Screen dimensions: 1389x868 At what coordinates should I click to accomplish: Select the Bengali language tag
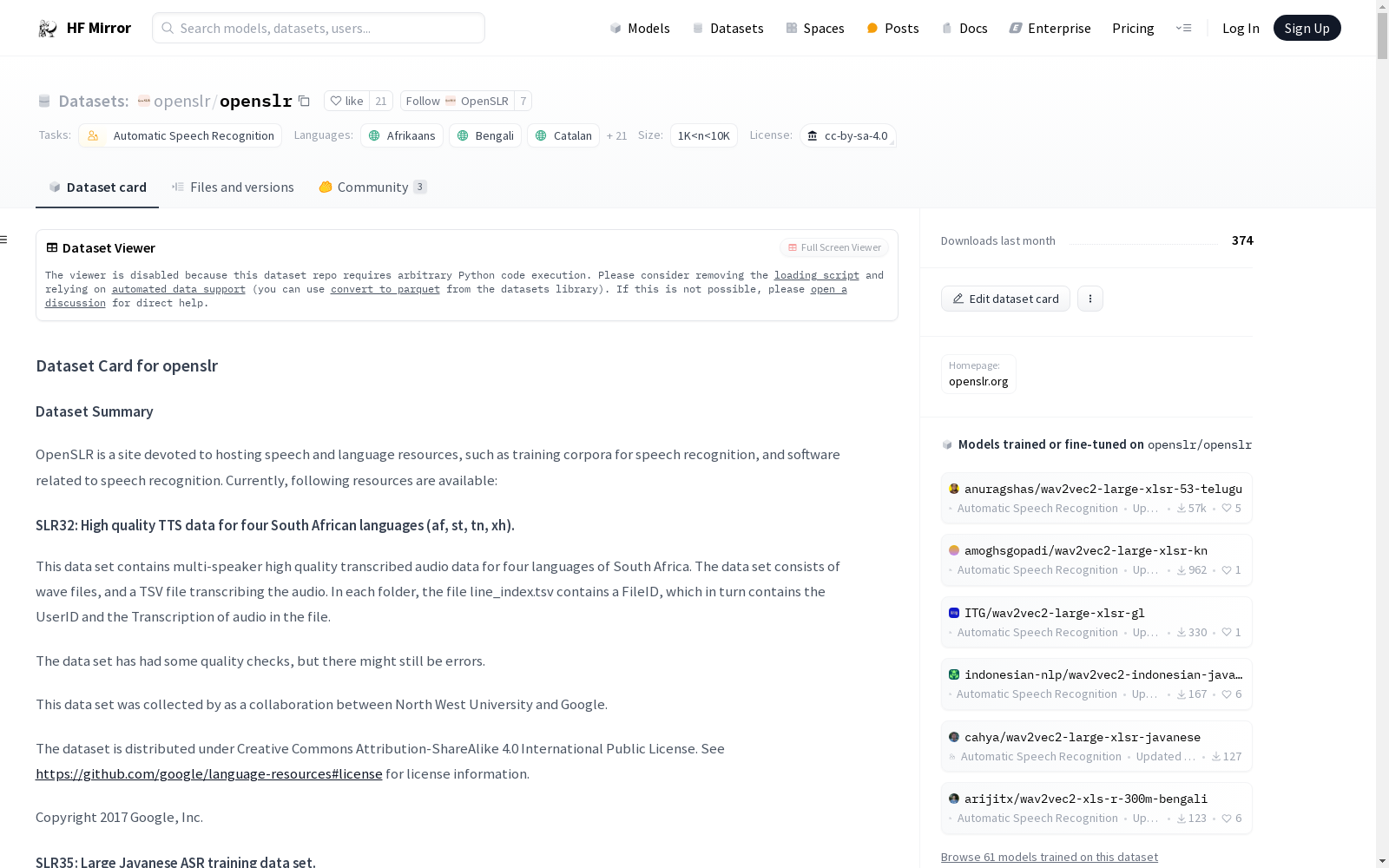(485, 135)
